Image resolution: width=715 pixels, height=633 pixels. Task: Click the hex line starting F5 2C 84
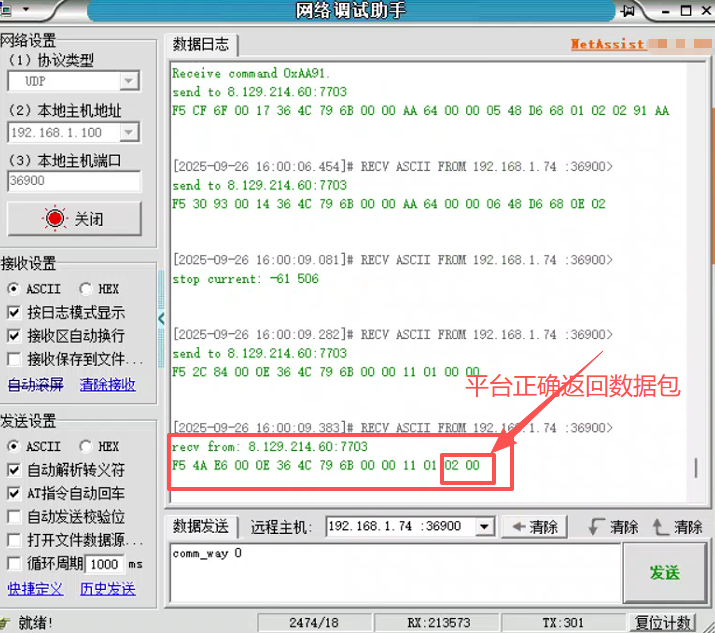(326, 372)
